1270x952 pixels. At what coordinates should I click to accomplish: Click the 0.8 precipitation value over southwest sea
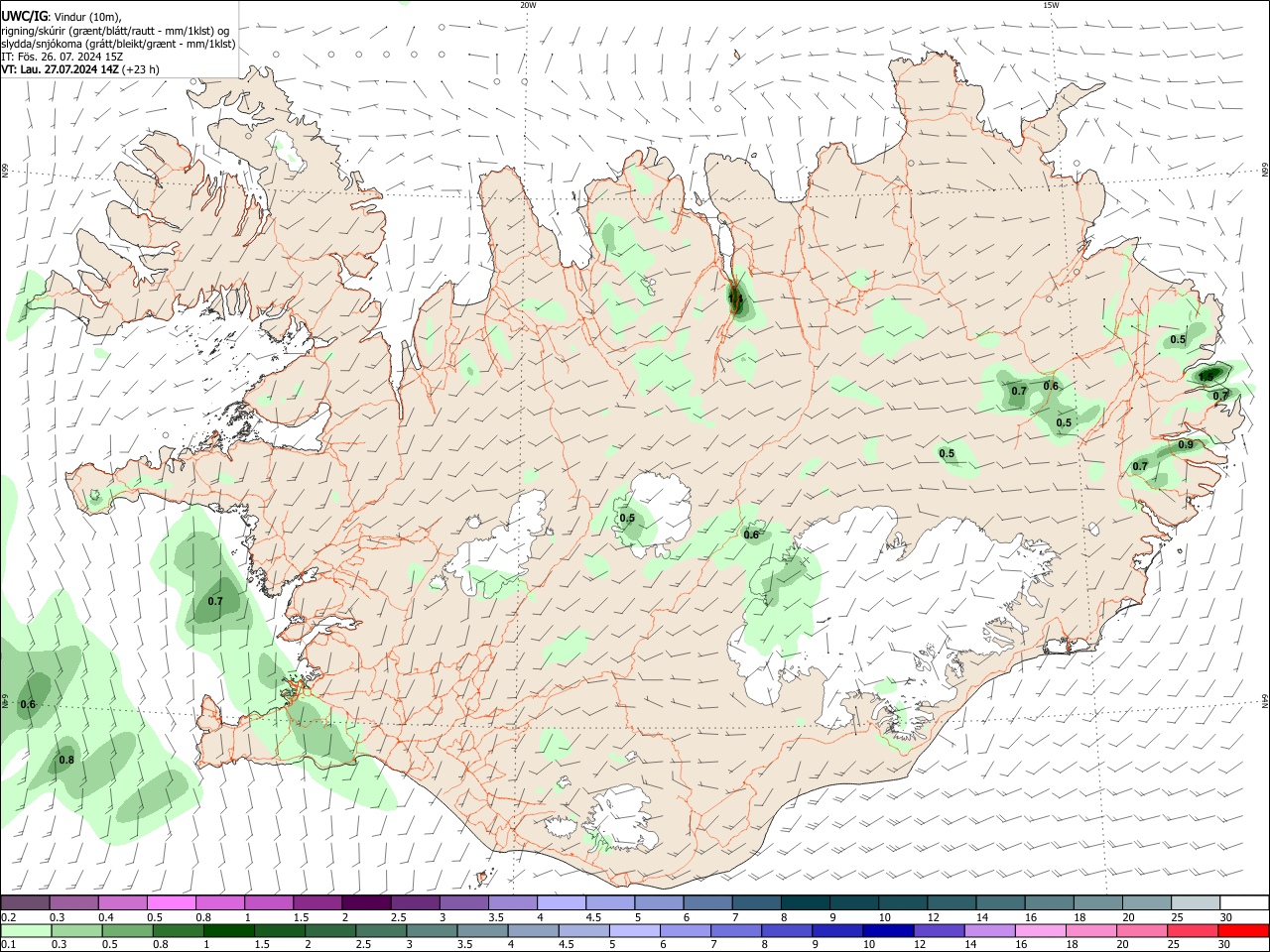(x=66, y=761)
